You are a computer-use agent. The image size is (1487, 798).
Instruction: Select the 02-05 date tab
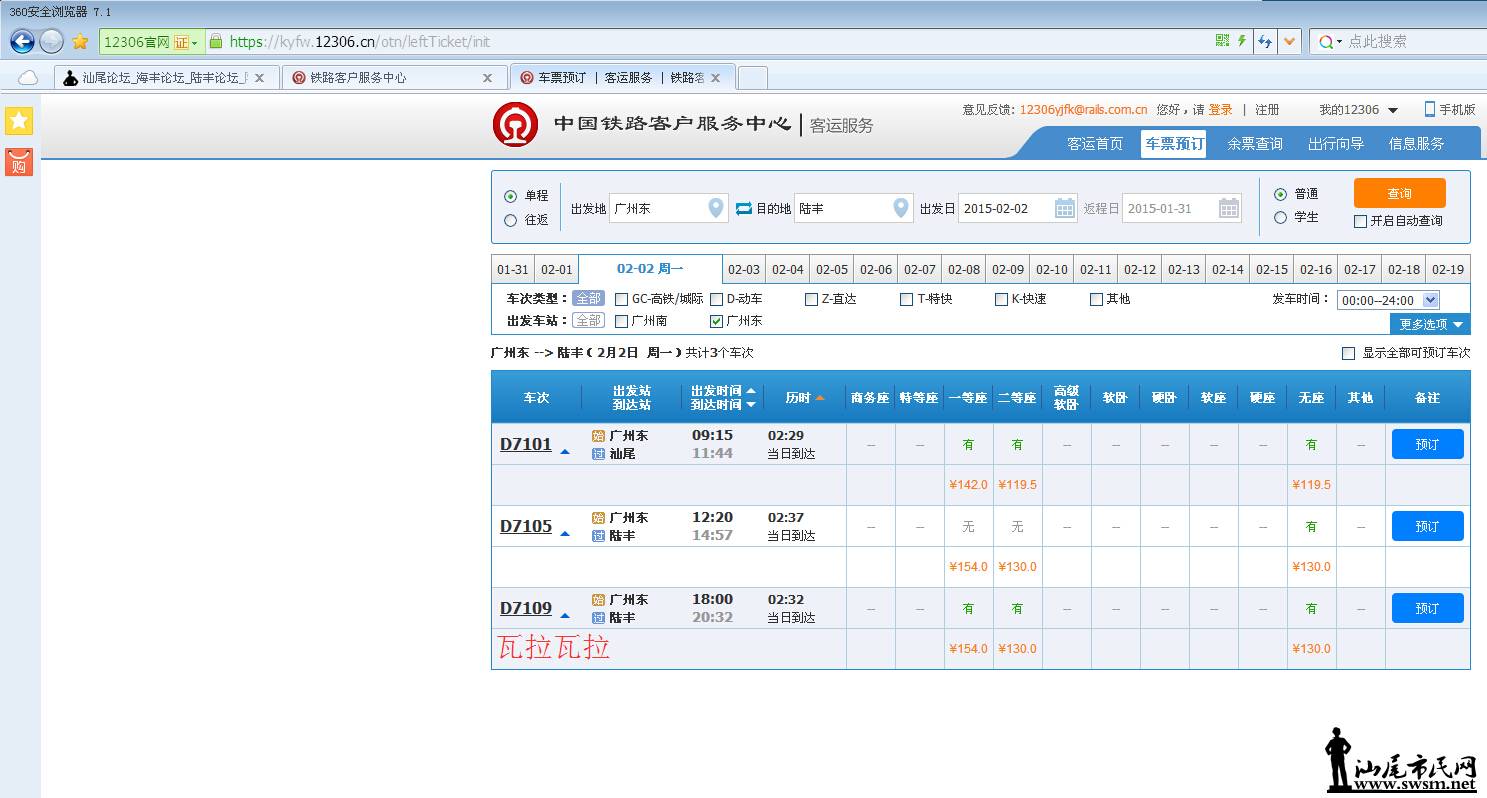click(x=832, y=270)
